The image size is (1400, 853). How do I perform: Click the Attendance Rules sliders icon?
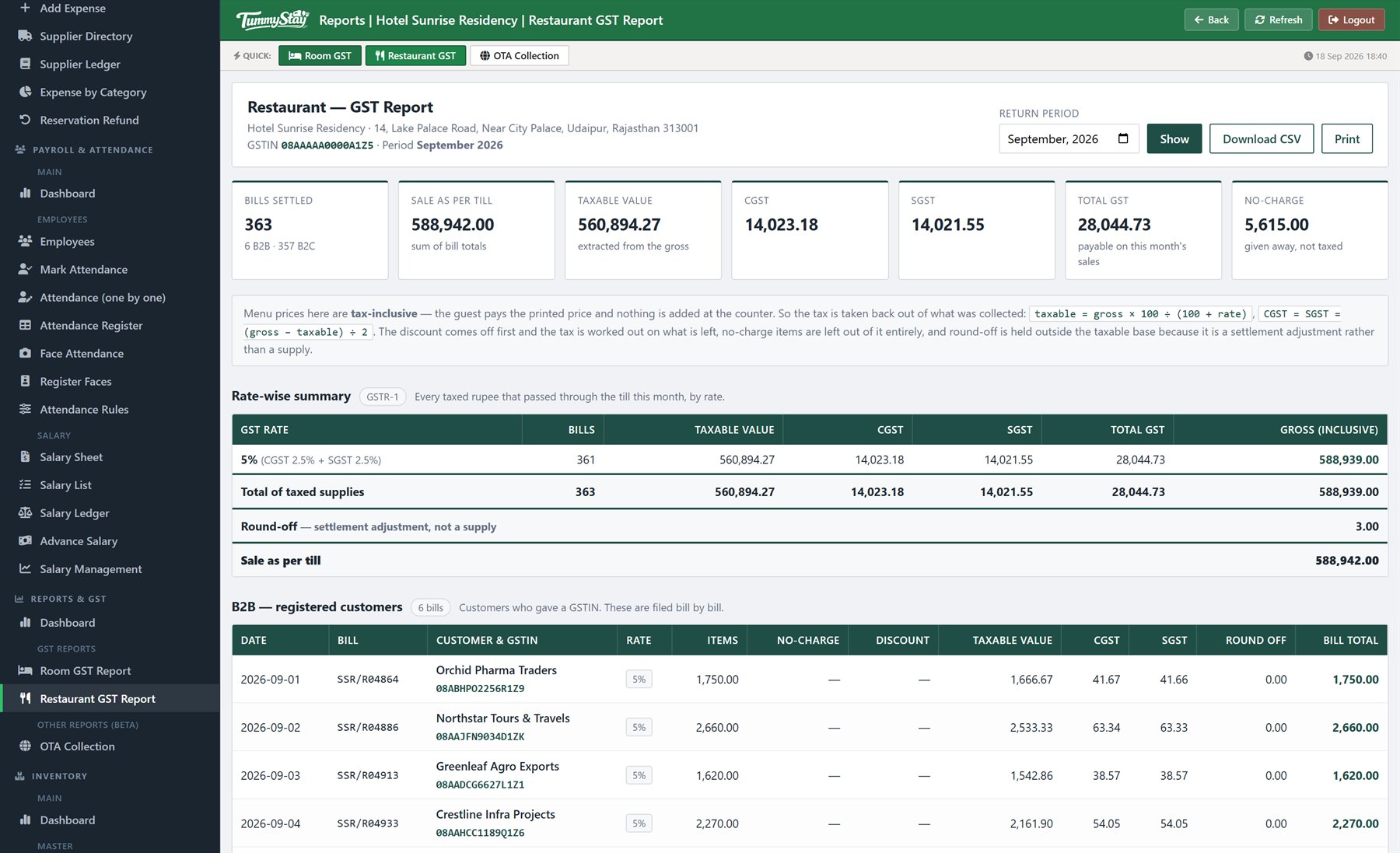click(x=25, y=409)
